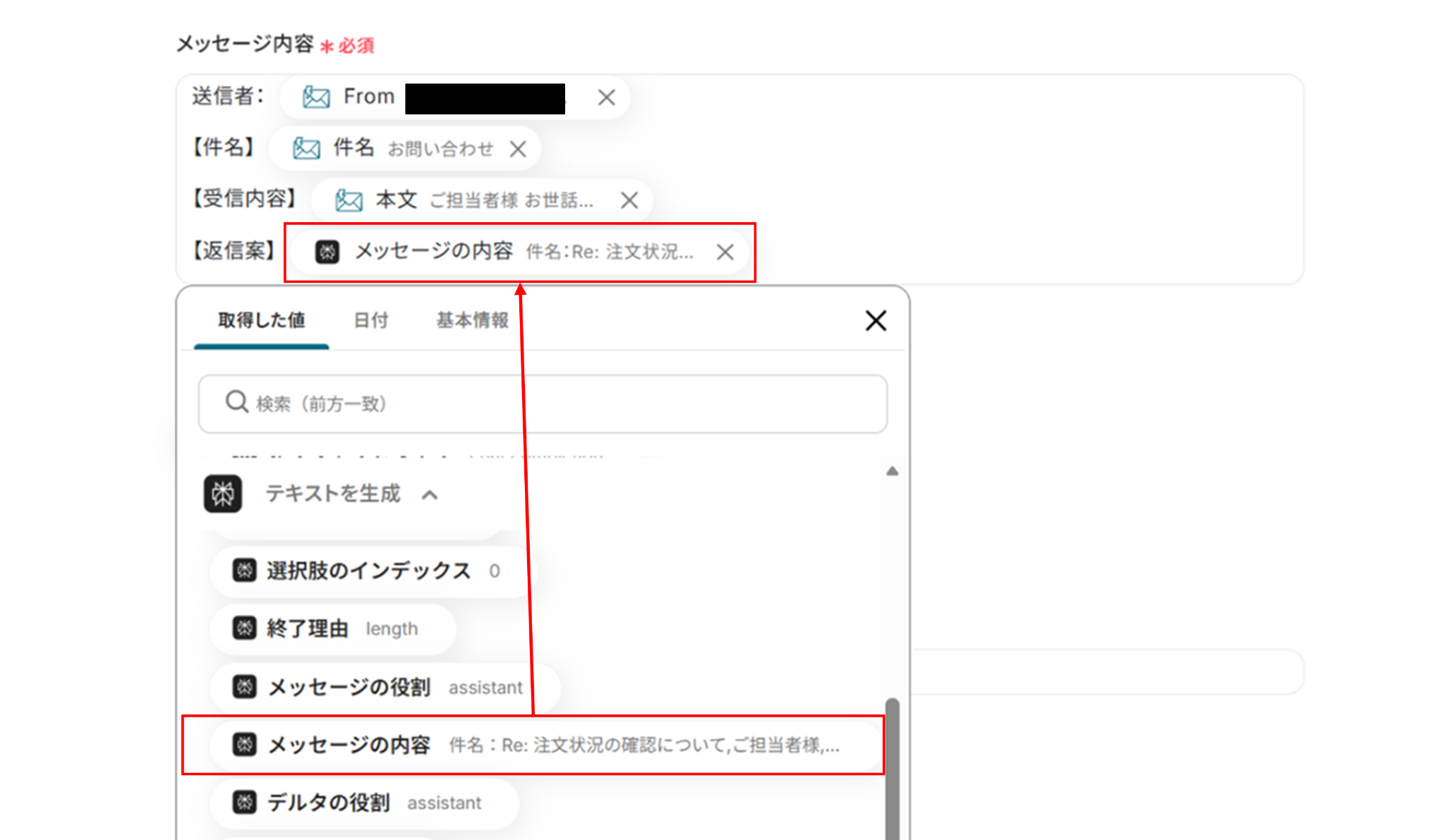
Task: Close the value picker popup
Action: [x=876, y=321]
